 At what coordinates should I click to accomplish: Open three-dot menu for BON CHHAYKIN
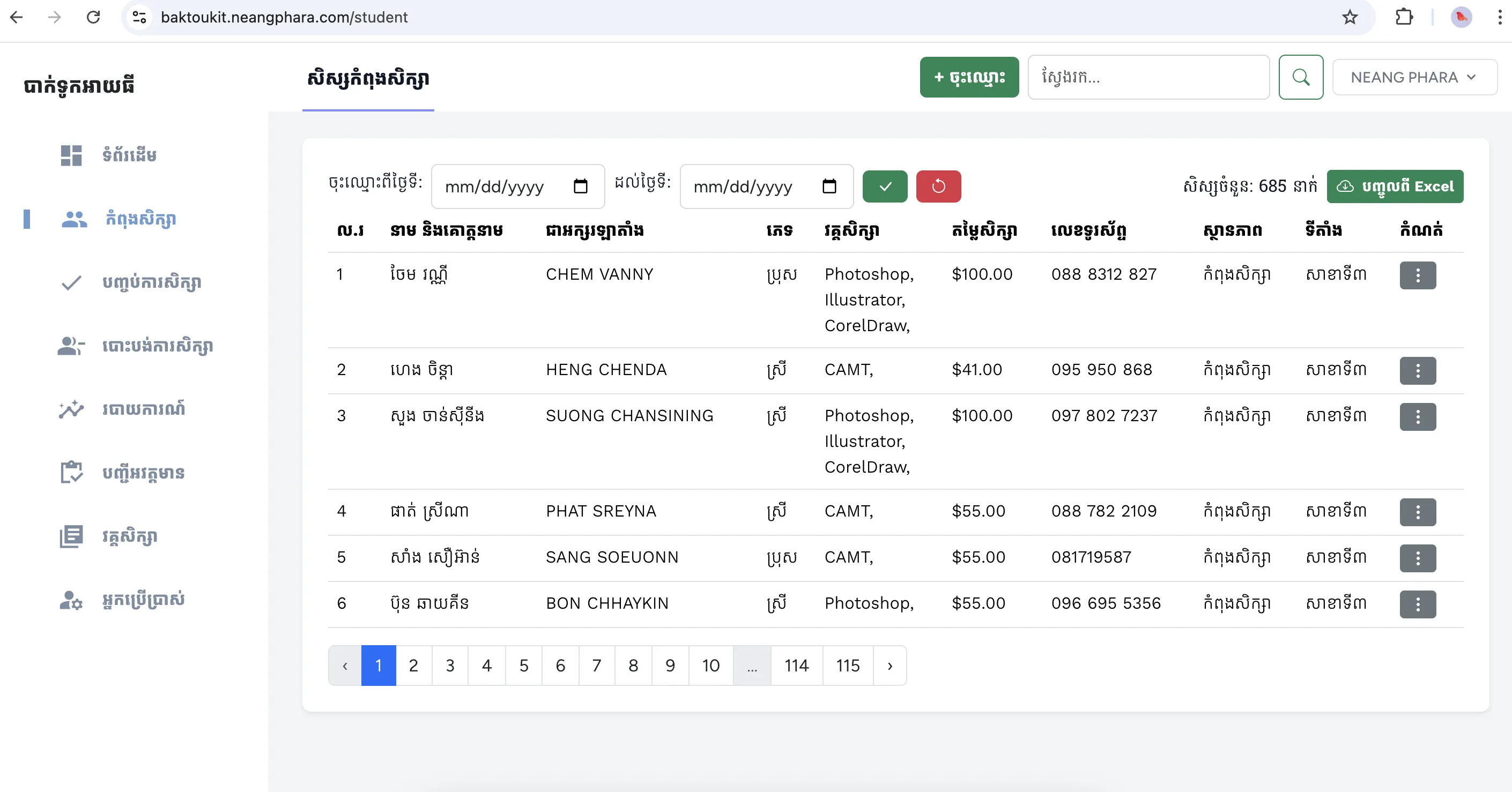(1417, 604)
